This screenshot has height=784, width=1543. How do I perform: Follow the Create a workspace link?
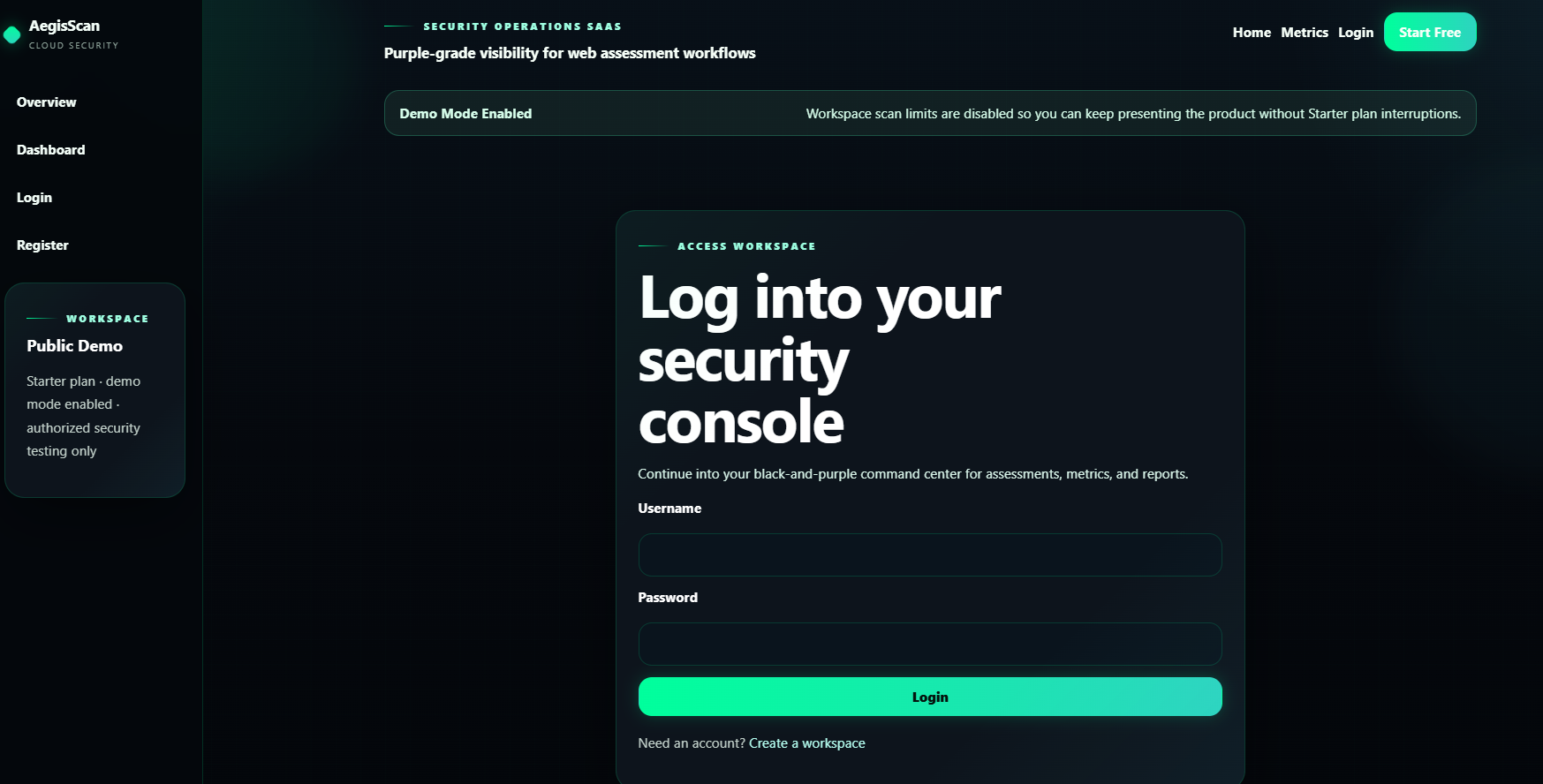(806, 743)
